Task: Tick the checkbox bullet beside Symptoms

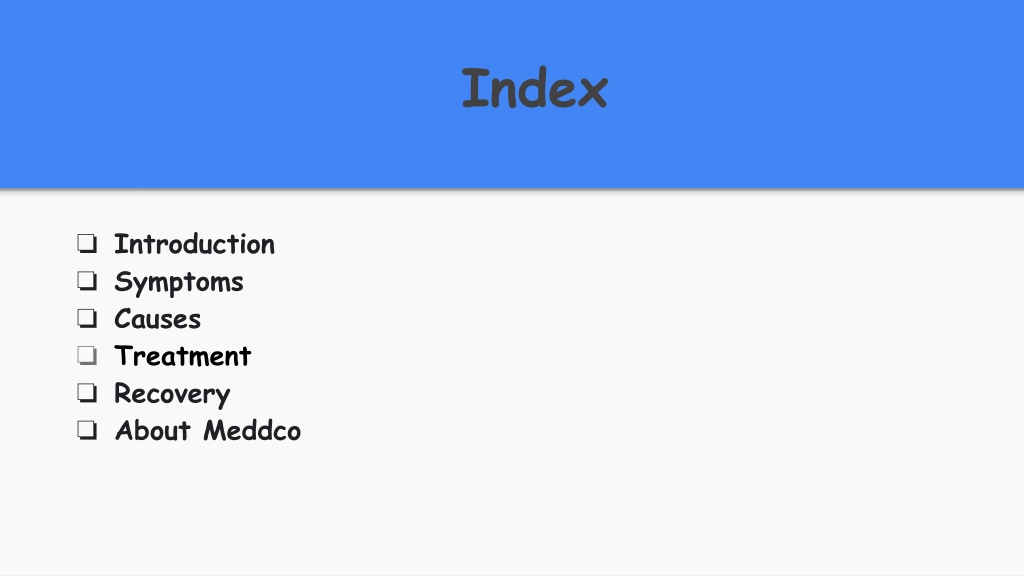Action: [x=87, y=281]
